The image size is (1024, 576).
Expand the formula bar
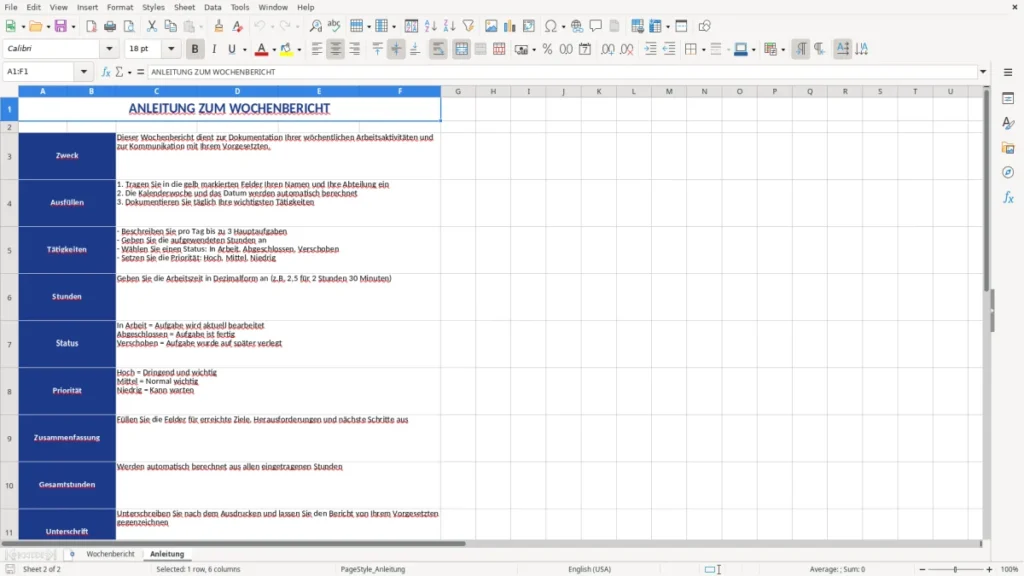[983, 72]
